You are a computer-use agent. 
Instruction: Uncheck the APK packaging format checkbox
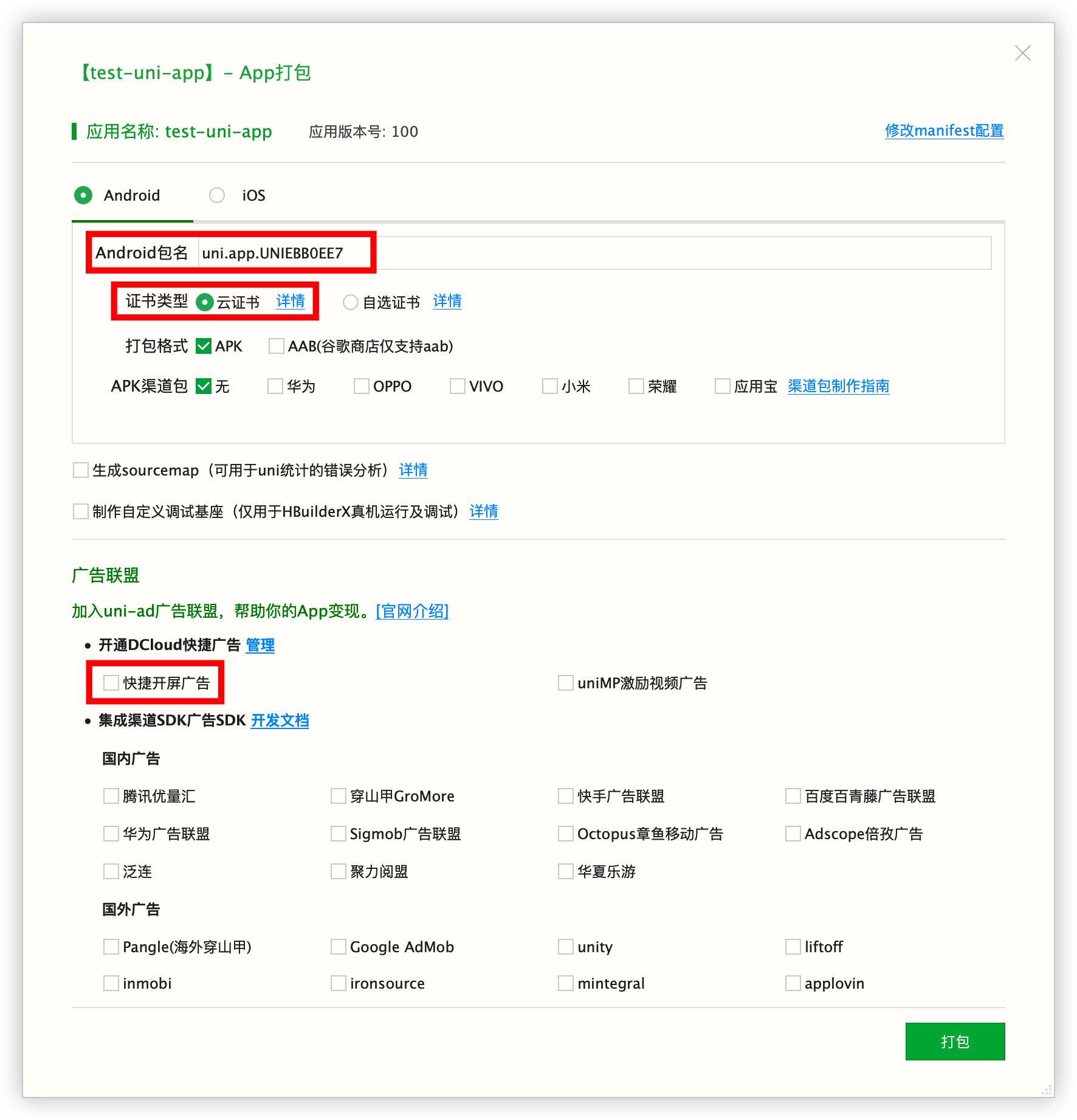tap(204, 346)
